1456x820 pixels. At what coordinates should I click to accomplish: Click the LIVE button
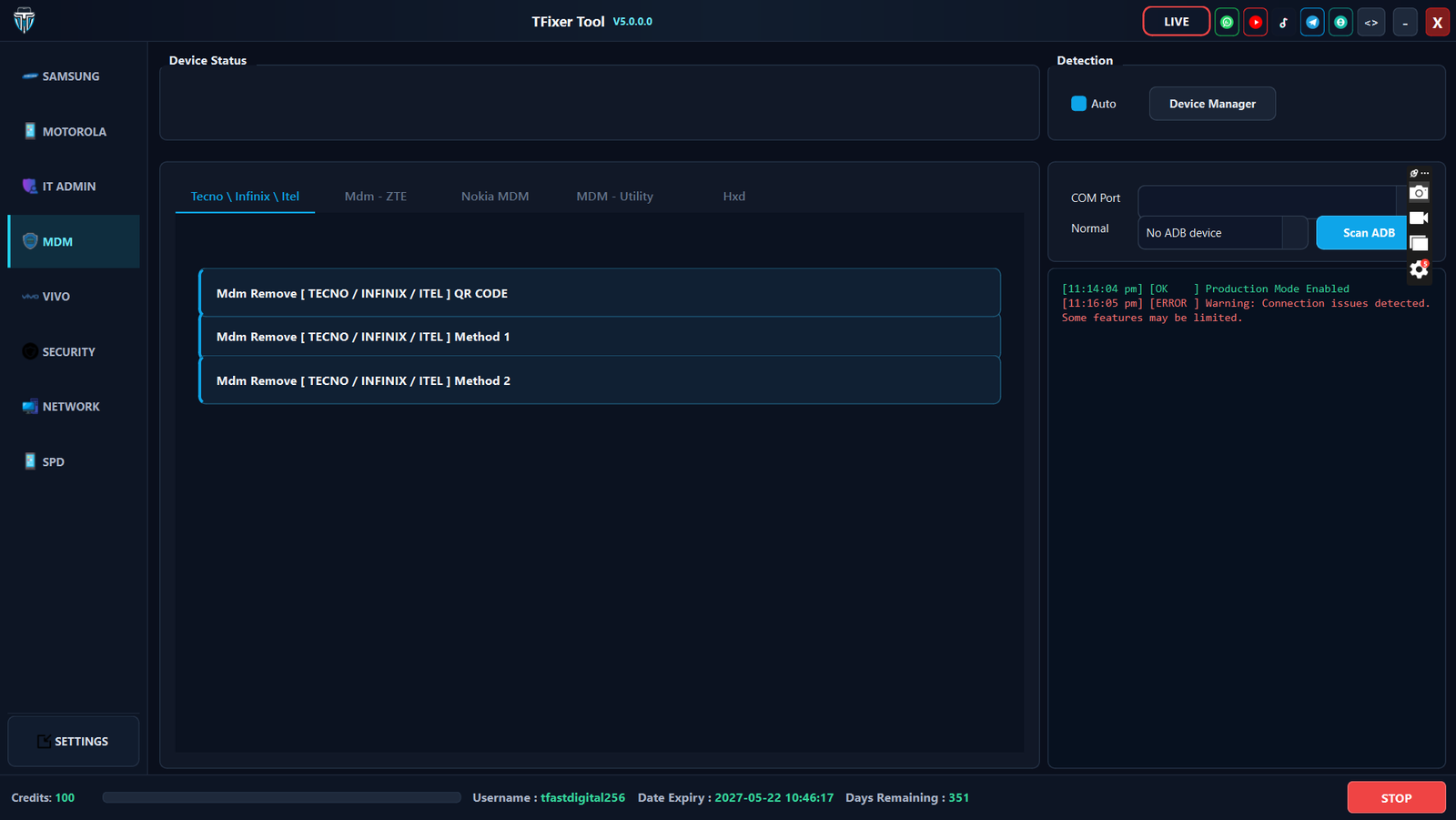click(x=1177, y=22)
